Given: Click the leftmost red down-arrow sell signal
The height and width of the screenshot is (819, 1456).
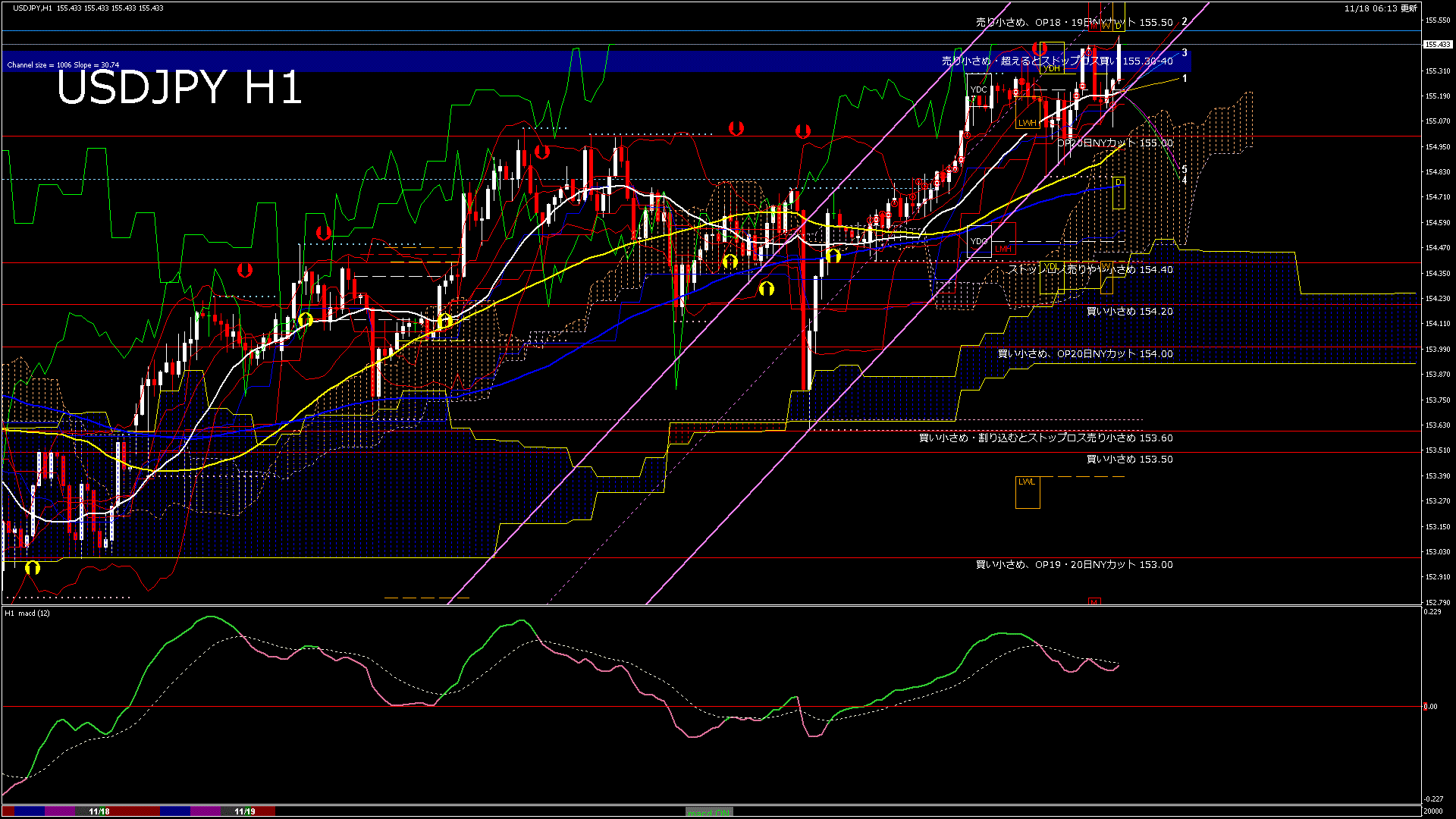Looking at the screenshot, I should pyautogui.click(x=244, y=269).
